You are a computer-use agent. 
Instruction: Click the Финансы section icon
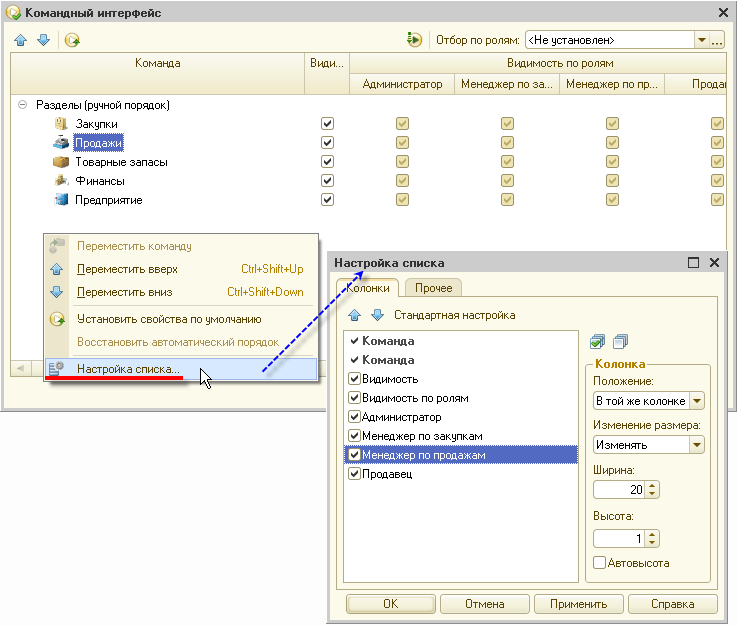click(x=61, y=180)
